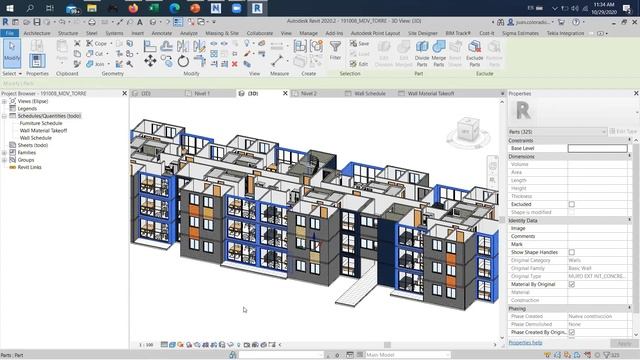Close the active {3D} view tab

(285, 93)
